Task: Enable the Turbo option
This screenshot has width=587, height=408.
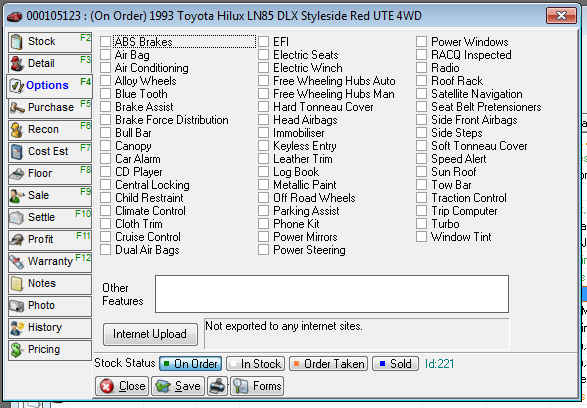Action: 422,224
